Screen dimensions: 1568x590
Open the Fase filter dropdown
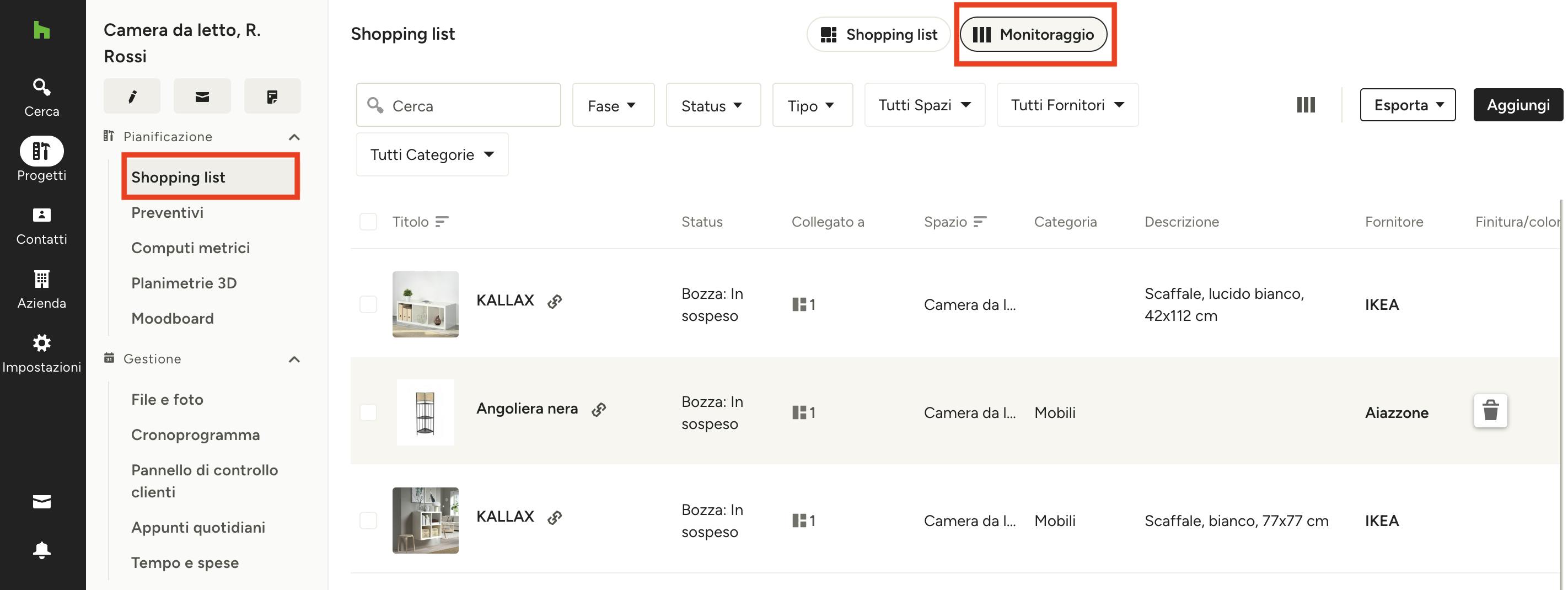[614, 105]
